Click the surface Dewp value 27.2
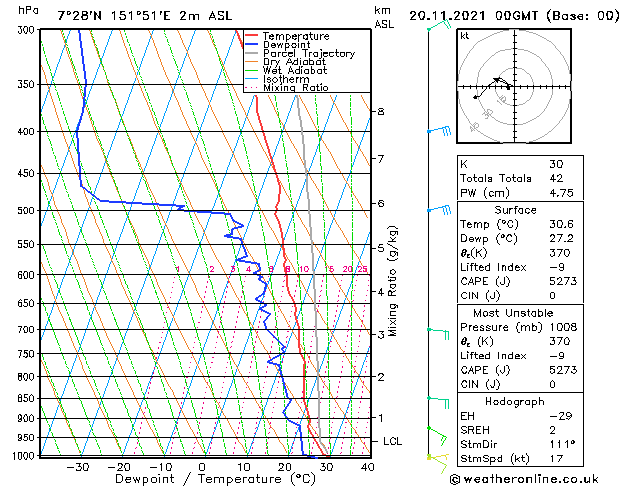Image resolution: width=629 pixels, height=486 pixels. click(x=561, y=239)
